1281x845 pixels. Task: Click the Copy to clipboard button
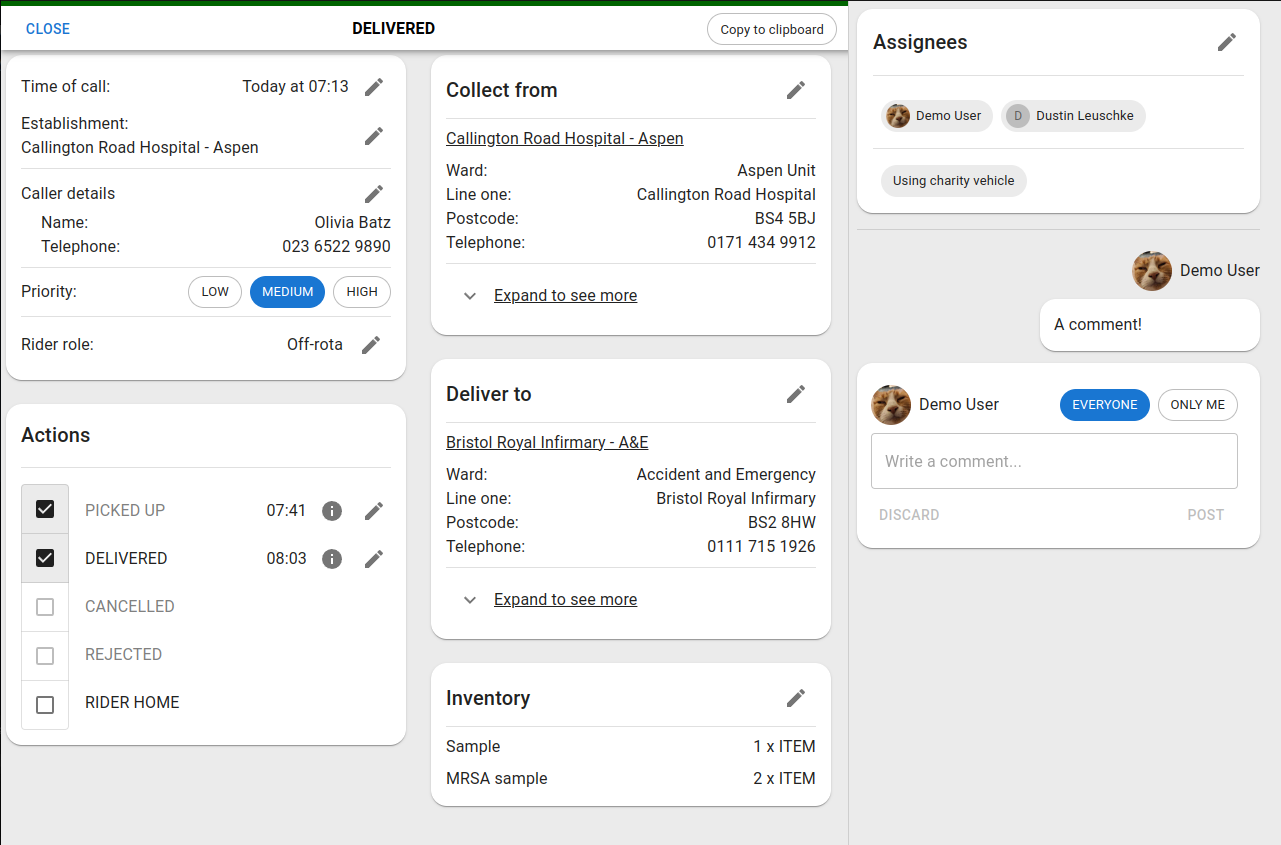tap(771, 29)
